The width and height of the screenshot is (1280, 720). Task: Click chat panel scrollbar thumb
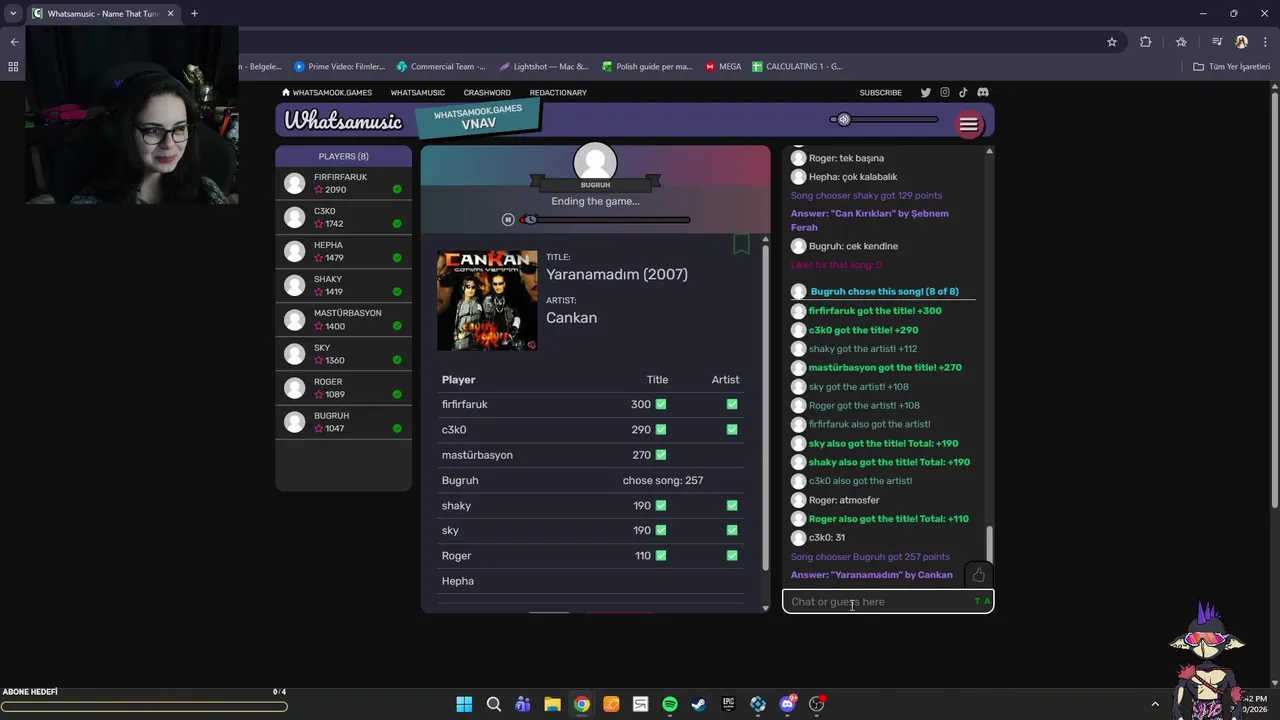[x=990, y=544]
